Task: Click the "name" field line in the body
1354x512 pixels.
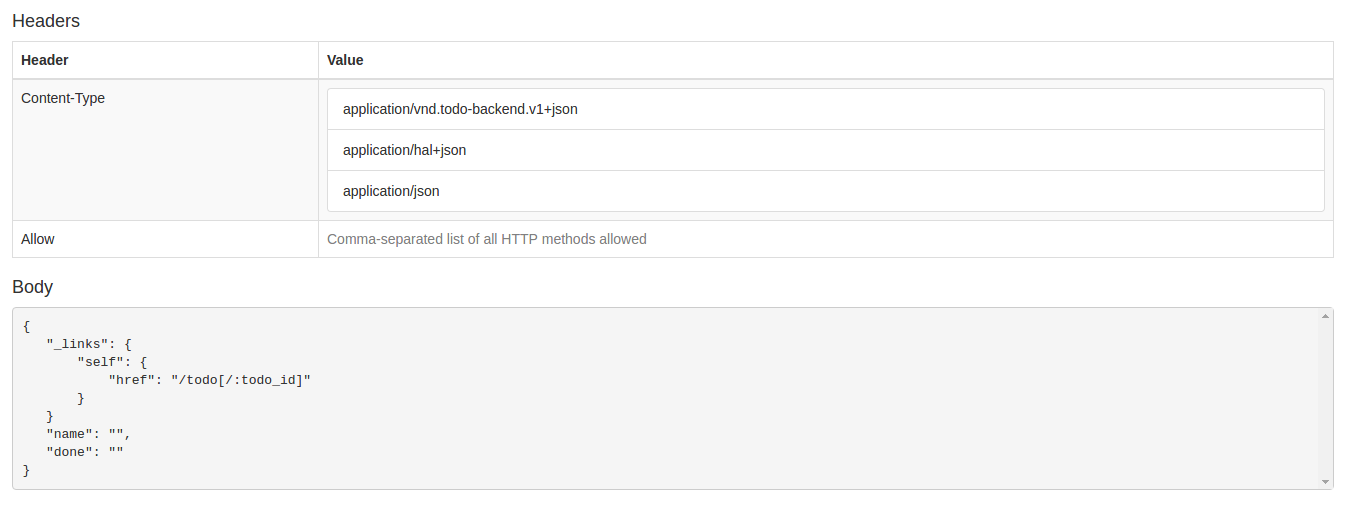Action: tap(89, 434)
